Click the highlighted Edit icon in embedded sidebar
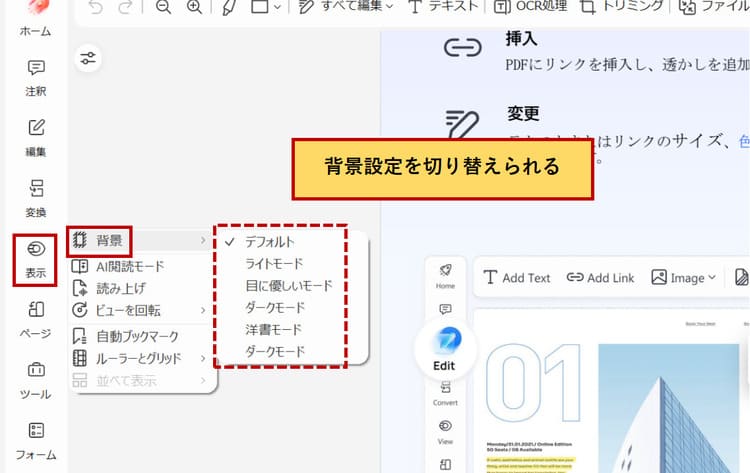Image resolution: width=750 pixels, height=473 pixels. coord(445,349)
